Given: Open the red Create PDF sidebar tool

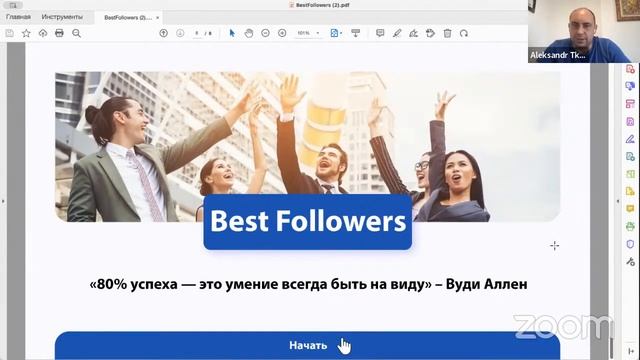Looking at the screenshot, I should point(630,69).
